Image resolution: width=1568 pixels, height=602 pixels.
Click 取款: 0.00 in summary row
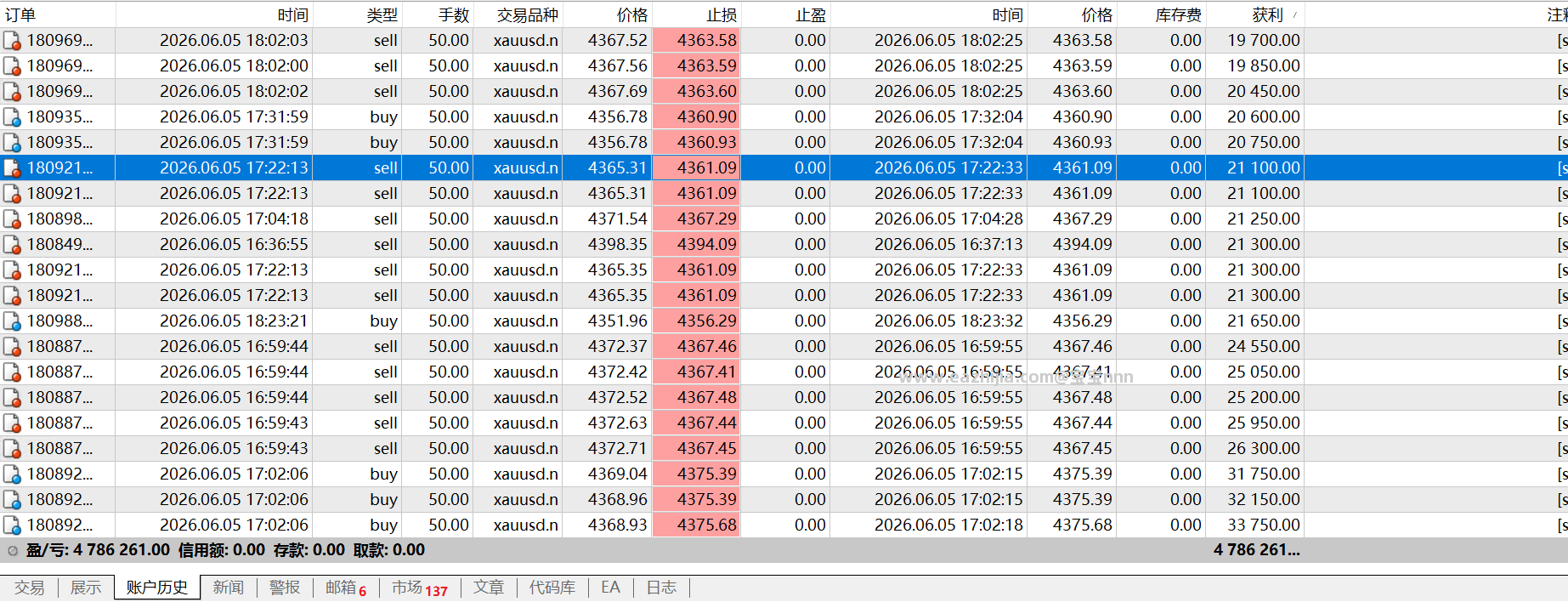coord(389,550)
